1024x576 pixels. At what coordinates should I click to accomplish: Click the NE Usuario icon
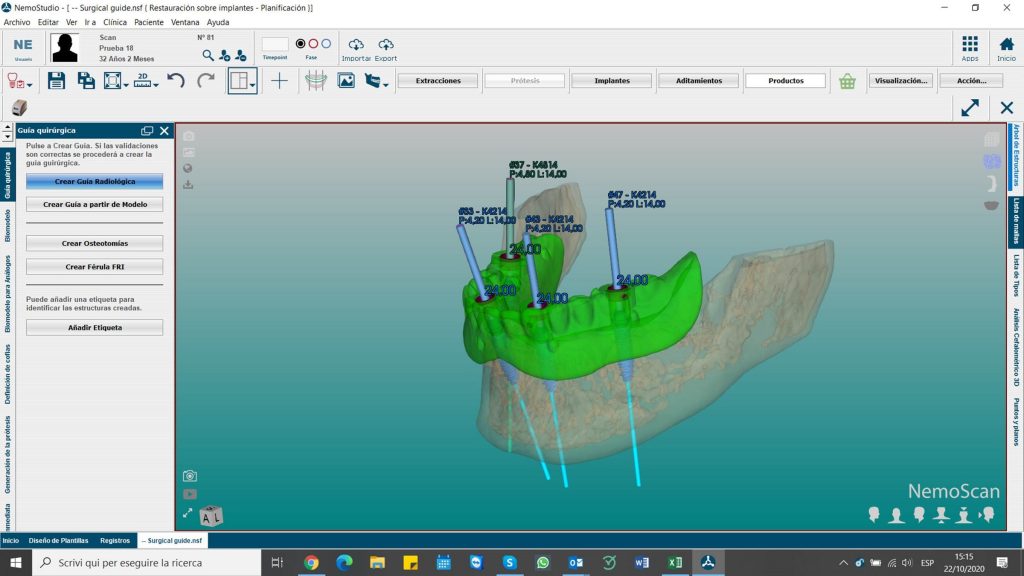click(23, 48)
